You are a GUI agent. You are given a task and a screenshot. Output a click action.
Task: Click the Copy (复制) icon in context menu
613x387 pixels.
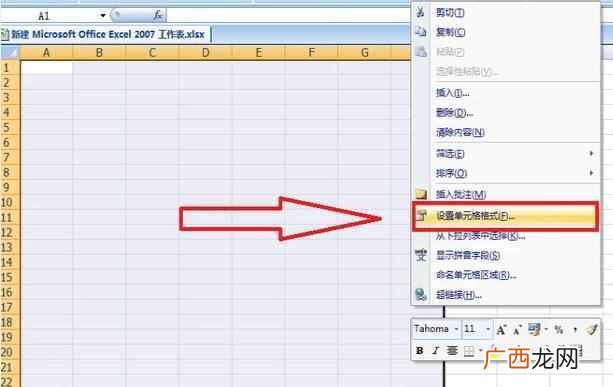point(421,32)
